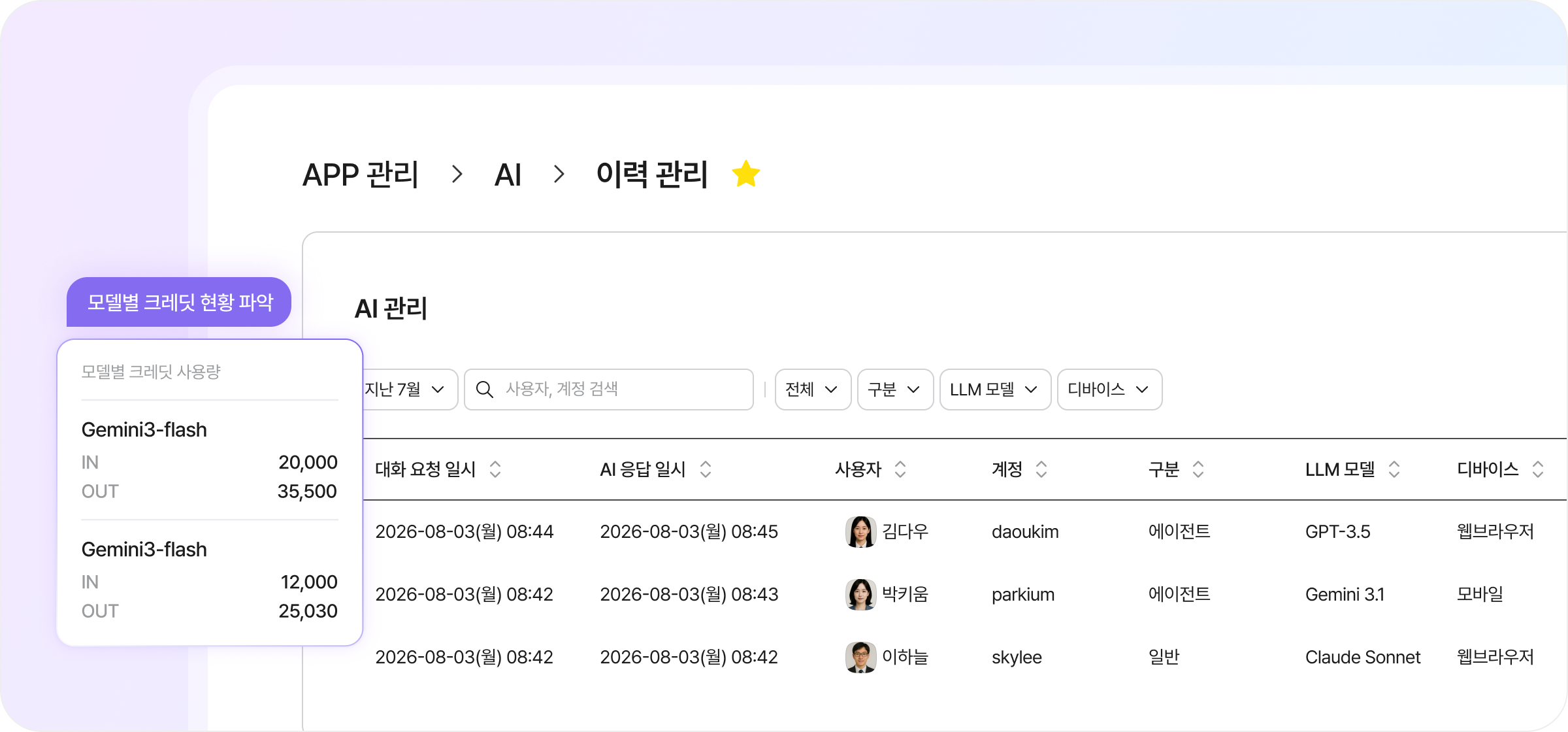This screenshot has height=732, width=1568.
Task: Click 에이전트 cell in daoukim row
Action: pyautogui.click(x=1179, y=531)
